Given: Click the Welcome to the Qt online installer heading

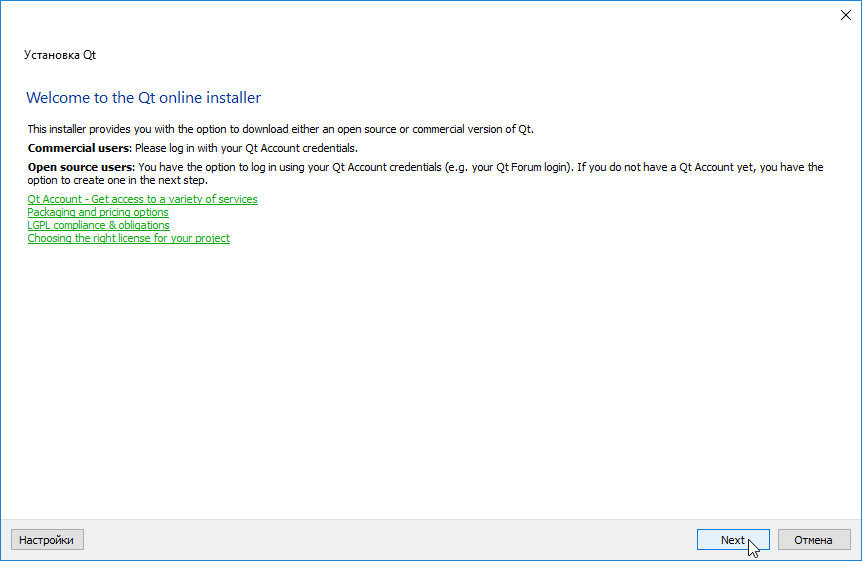Looking at the screenshot, I should tap(143, 98).
